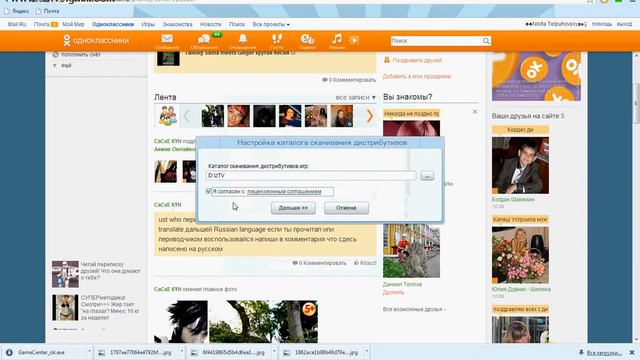This screenshot has width=640, height=360.
Task: Click 'Все загрузки...' link in the downloads bar
Action: pos(604,353)
